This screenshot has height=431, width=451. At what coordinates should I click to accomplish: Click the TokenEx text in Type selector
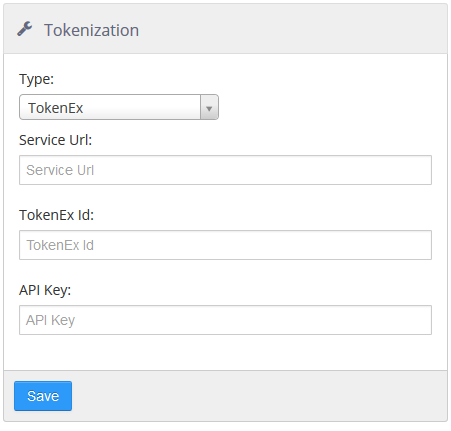pos(55,108)
